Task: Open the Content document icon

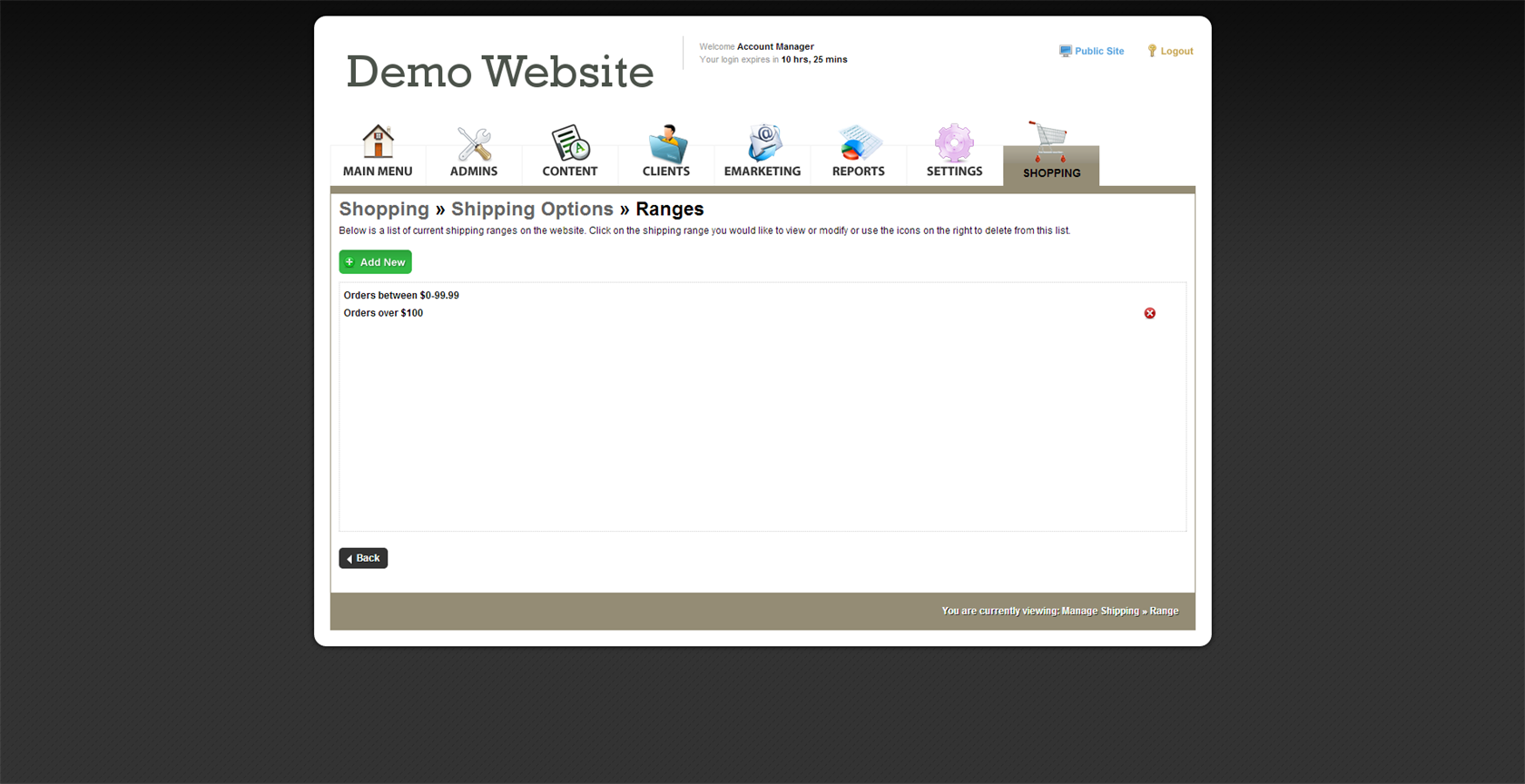Action: coord(570,143)
